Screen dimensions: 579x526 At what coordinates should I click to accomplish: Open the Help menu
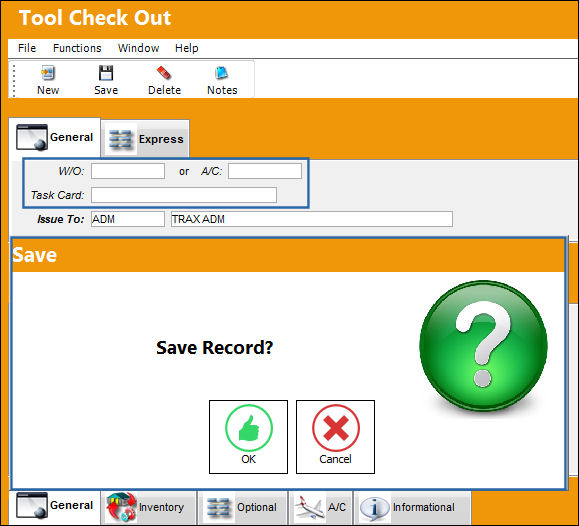186,48
